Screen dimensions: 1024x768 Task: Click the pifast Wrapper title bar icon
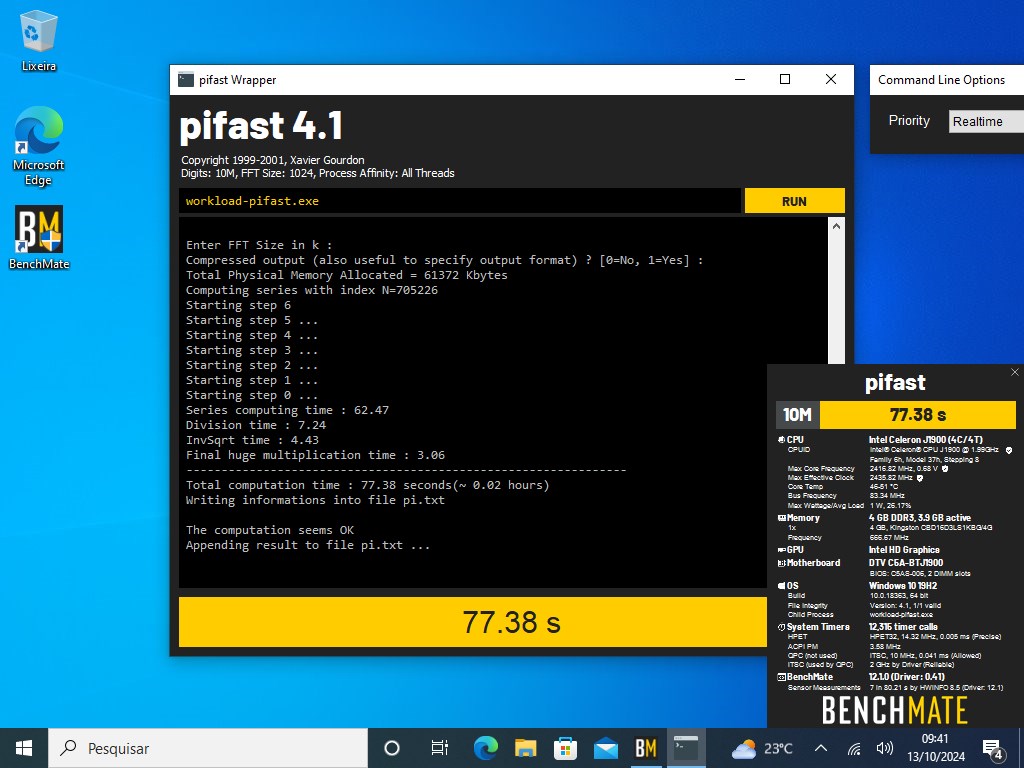click(x=185, y=80)
